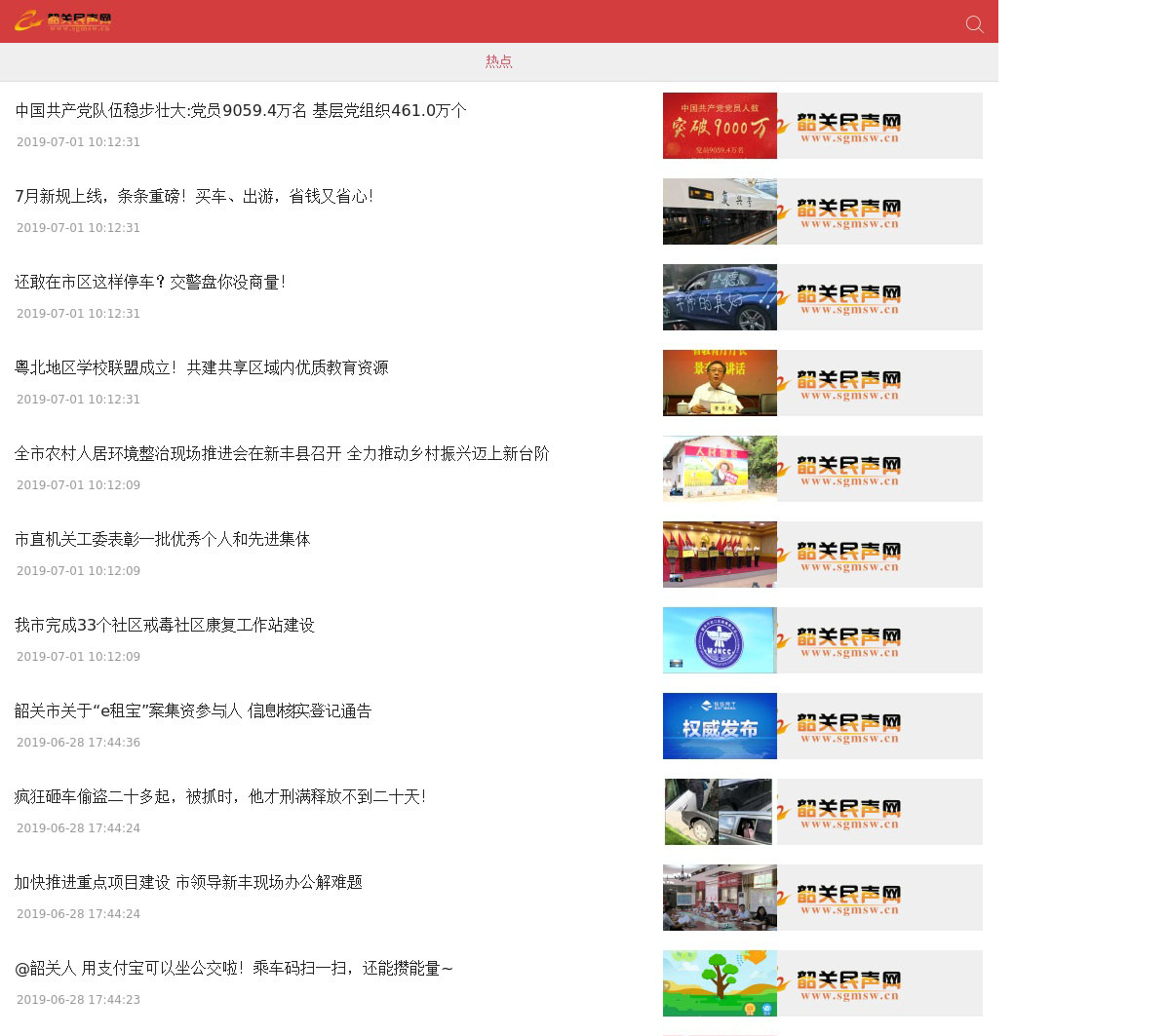Click the 韶关民声网 logo in header
Viewport: 1170px width, 1036px height.
(x=63, y=20)
